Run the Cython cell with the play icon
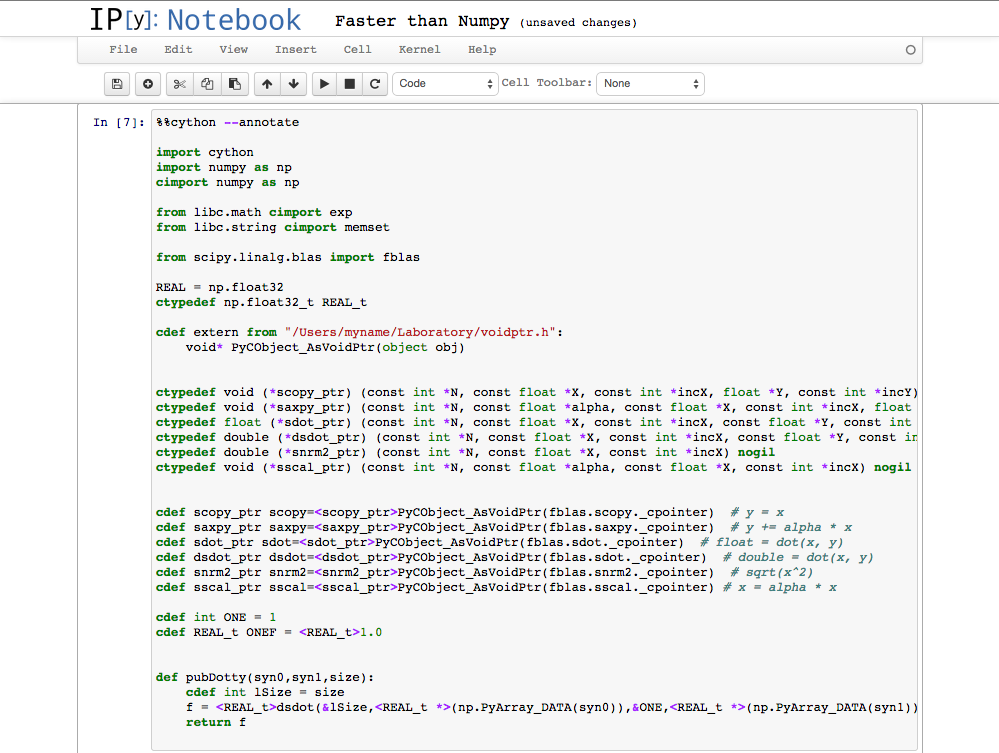 click(x=323, y=83)
